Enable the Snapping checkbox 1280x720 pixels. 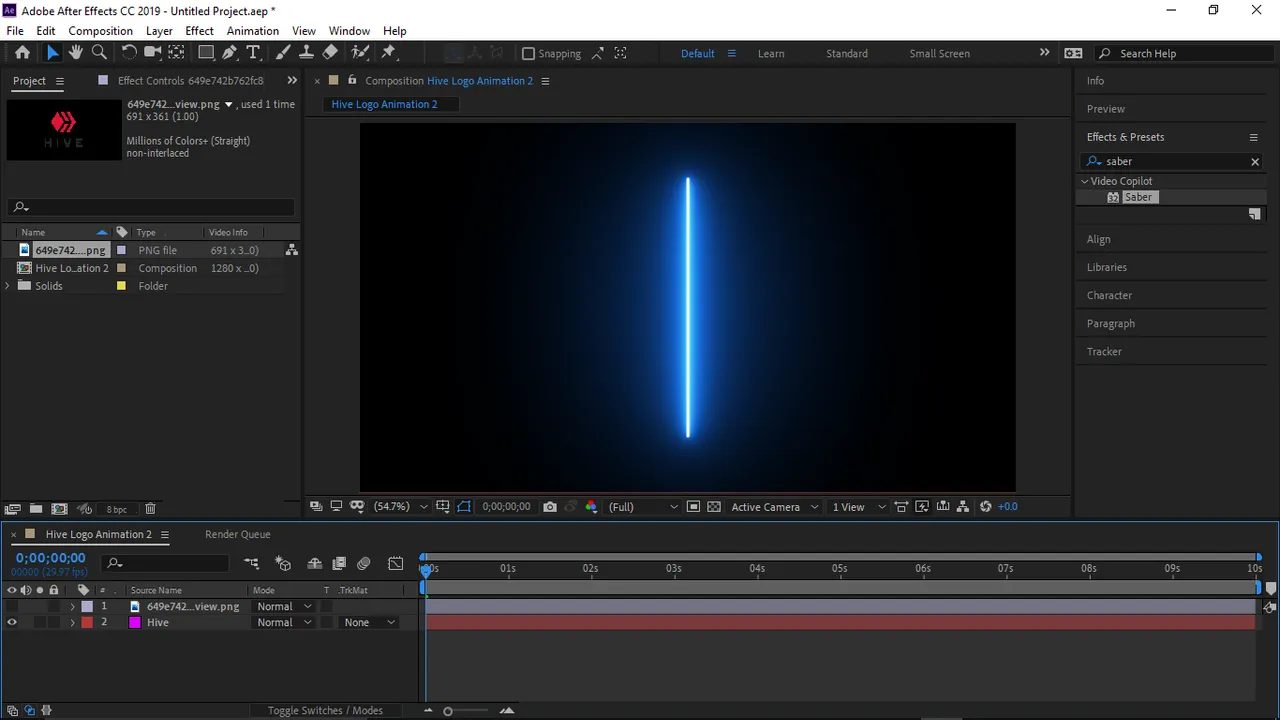tap(529, 54)
